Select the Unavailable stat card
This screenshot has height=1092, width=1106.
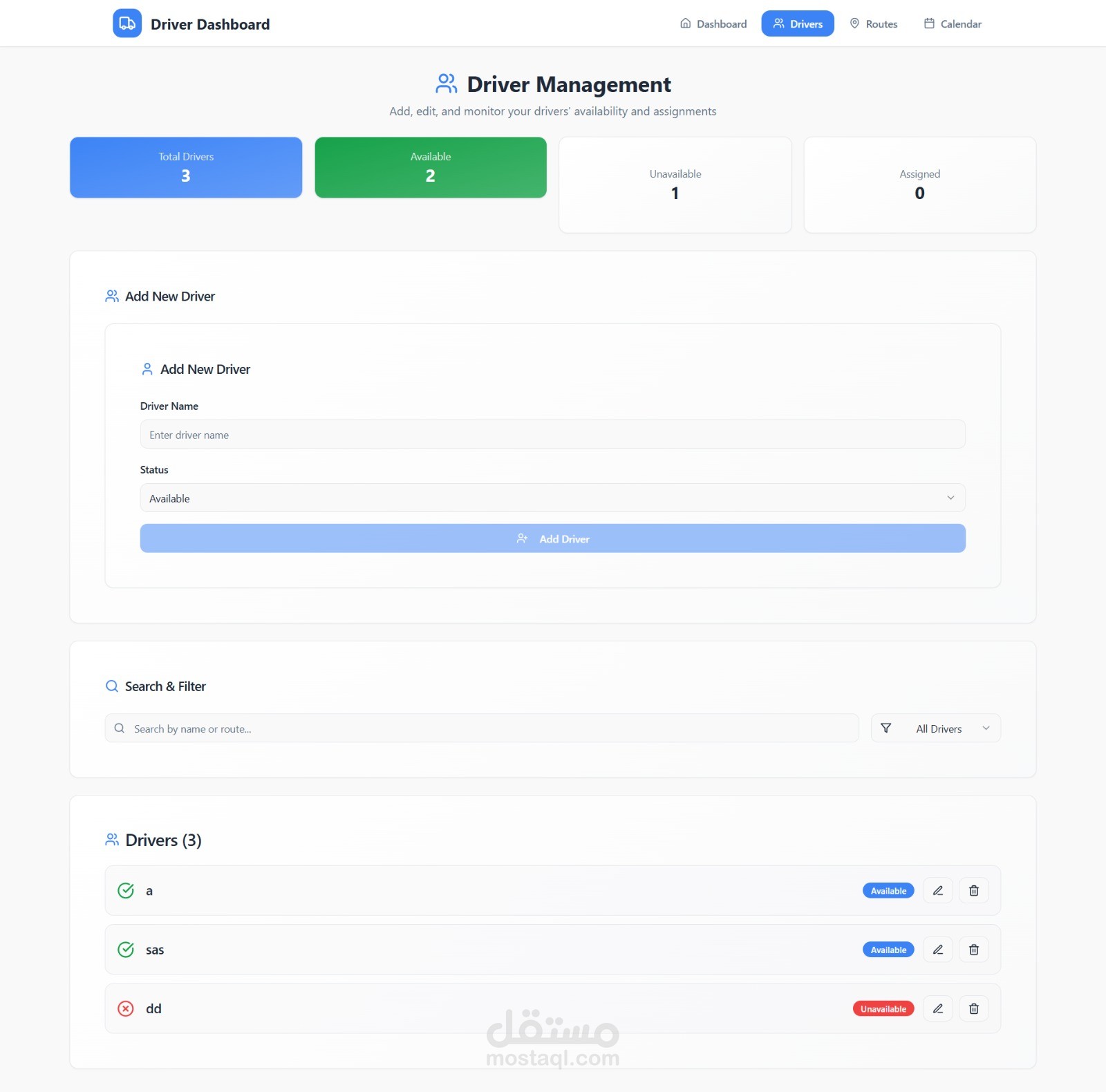click(x=675, y=185)
